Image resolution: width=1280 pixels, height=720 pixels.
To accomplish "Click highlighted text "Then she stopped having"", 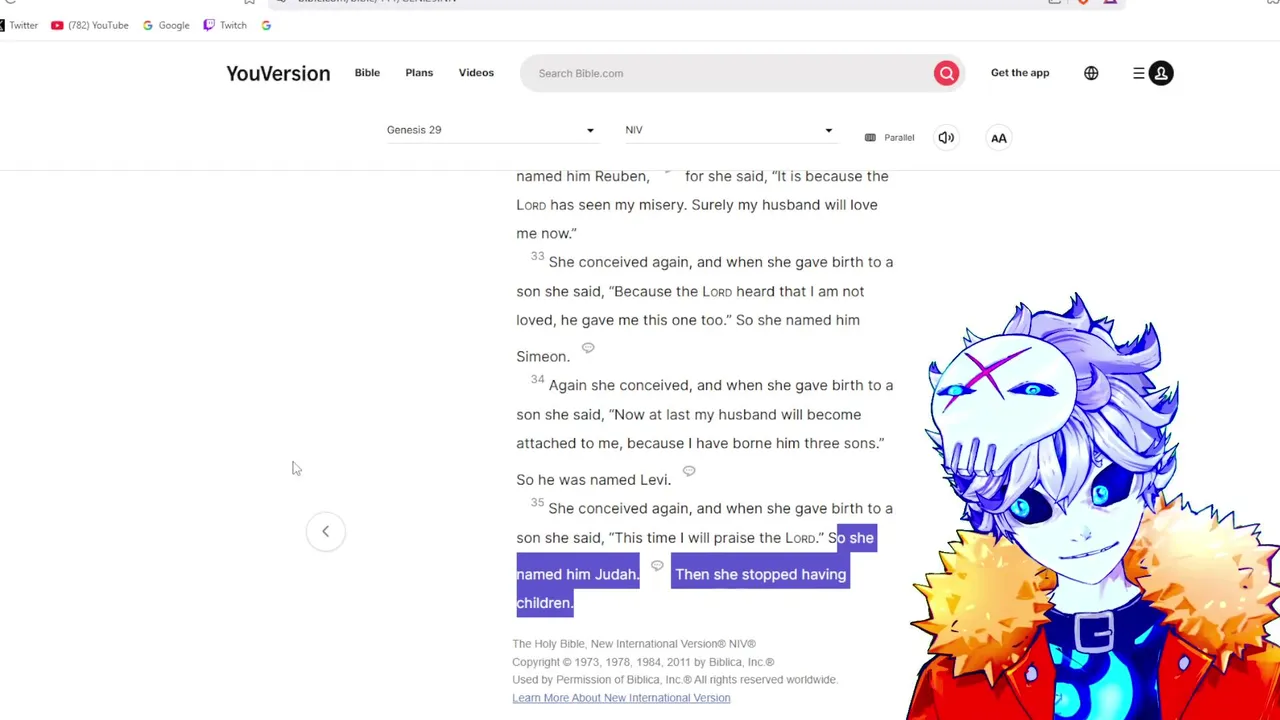I will tap(760, 574).
